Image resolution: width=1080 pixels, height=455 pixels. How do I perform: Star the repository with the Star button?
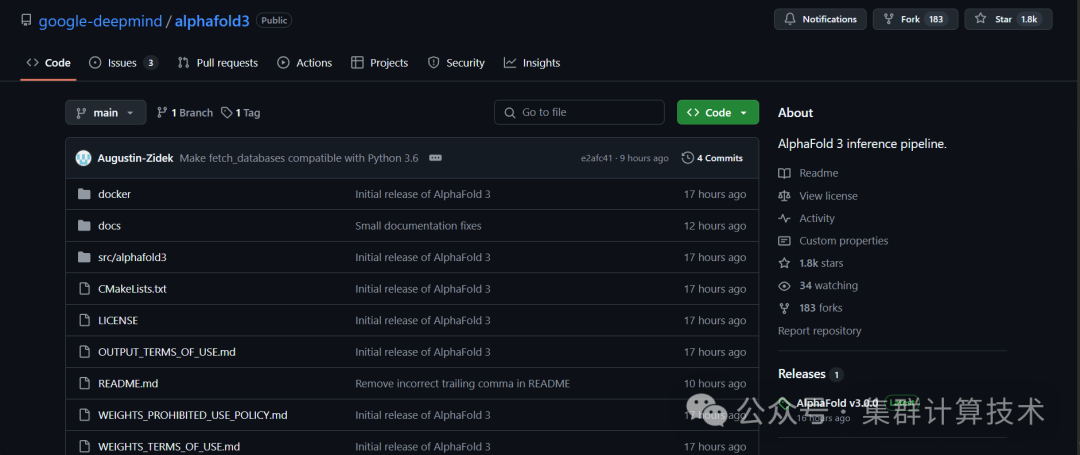click(1008, 19)
